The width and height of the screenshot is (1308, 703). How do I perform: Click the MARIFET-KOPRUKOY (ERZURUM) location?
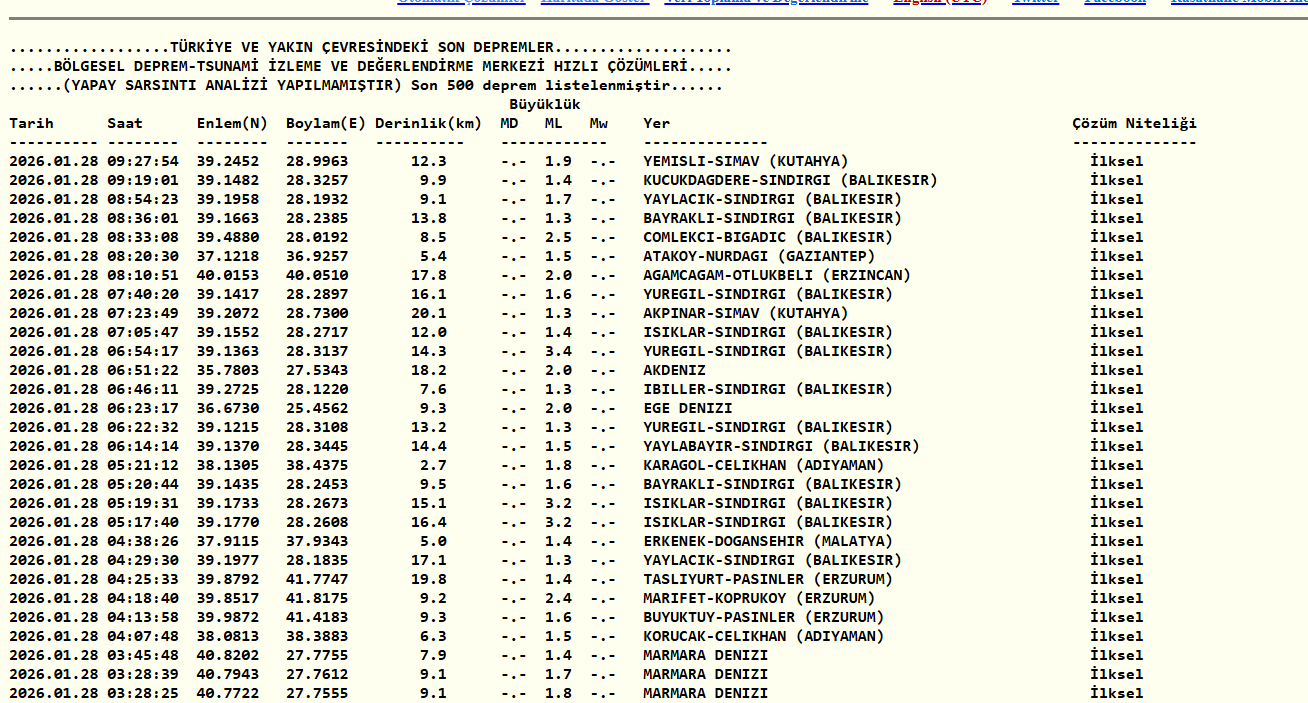coord(759,599)
